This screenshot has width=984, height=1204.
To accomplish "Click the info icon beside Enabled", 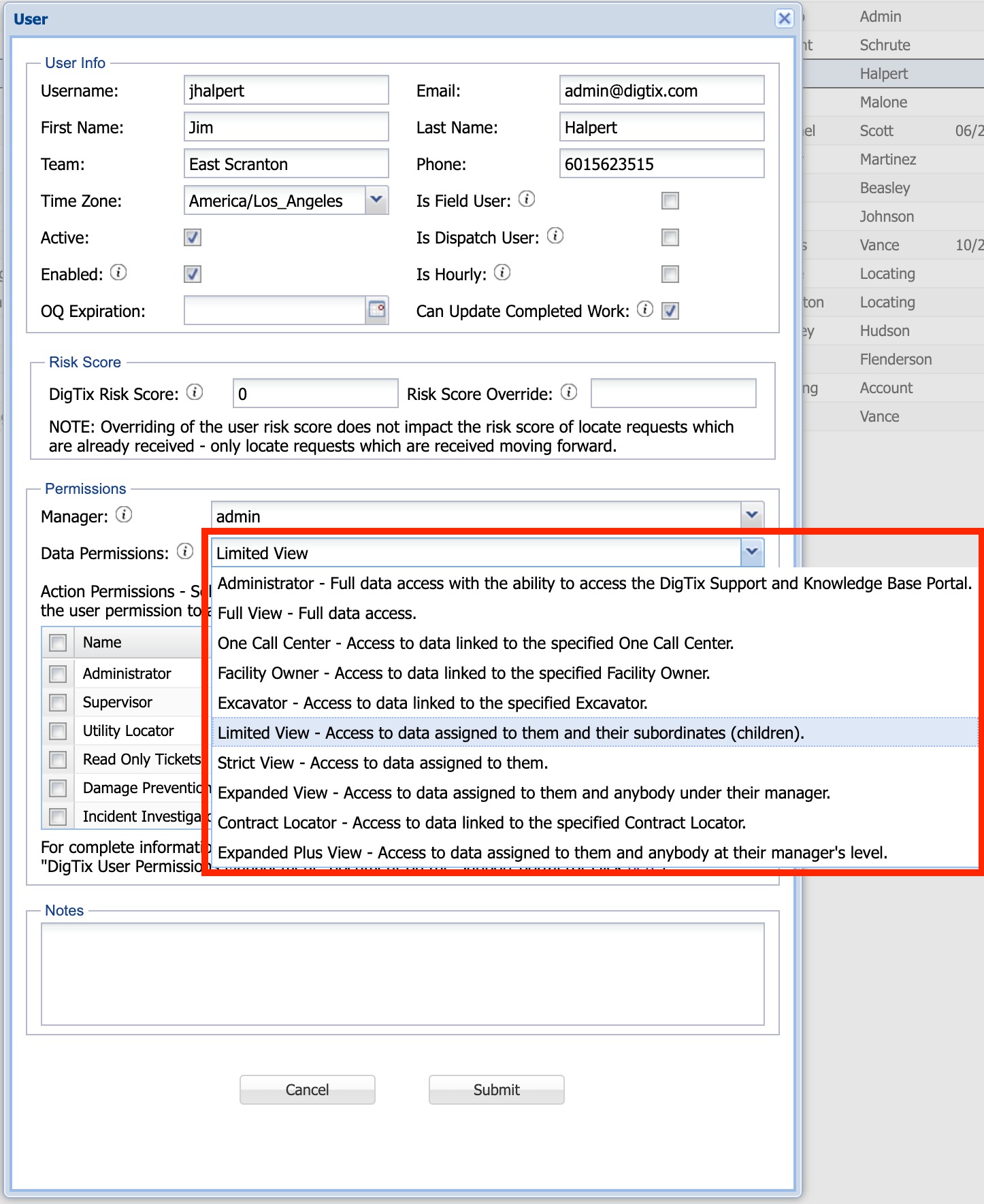I will 118,272.
